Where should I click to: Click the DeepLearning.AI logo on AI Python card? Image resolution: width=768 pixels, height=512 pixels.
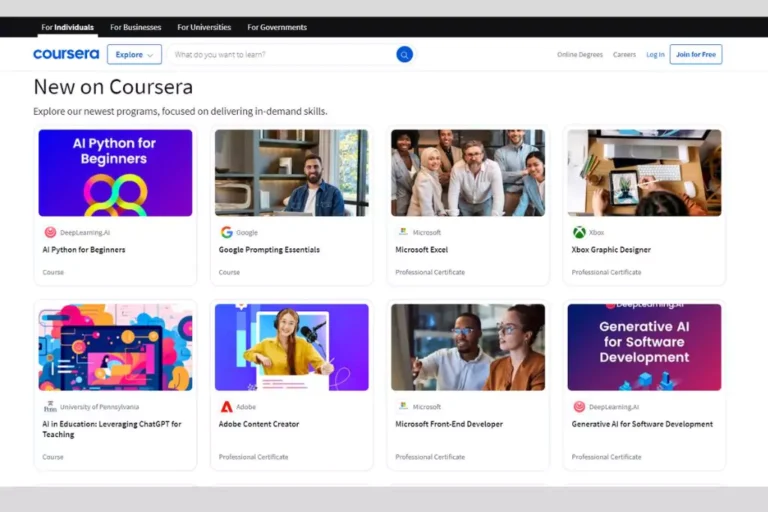click(50, 232)
